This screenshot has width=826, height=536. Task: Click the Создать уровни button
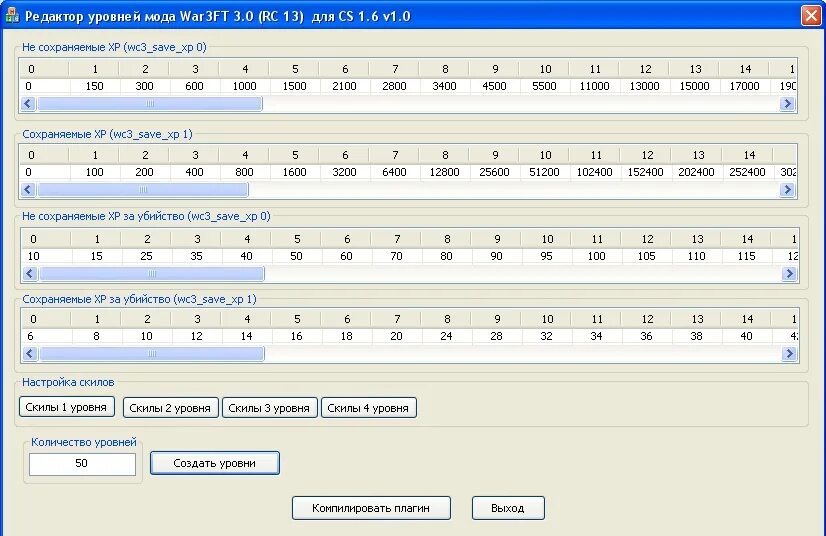(214, 463)
